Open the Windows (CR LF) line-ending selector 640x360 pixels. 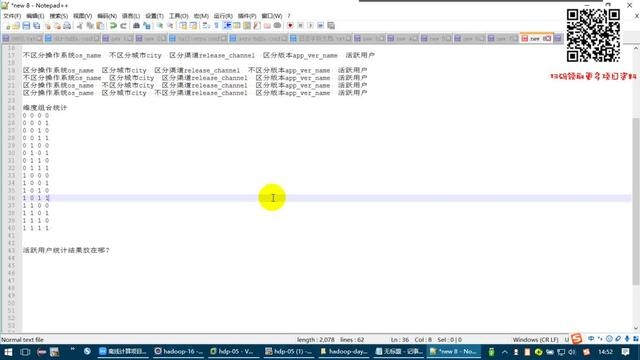click(535, 340)
